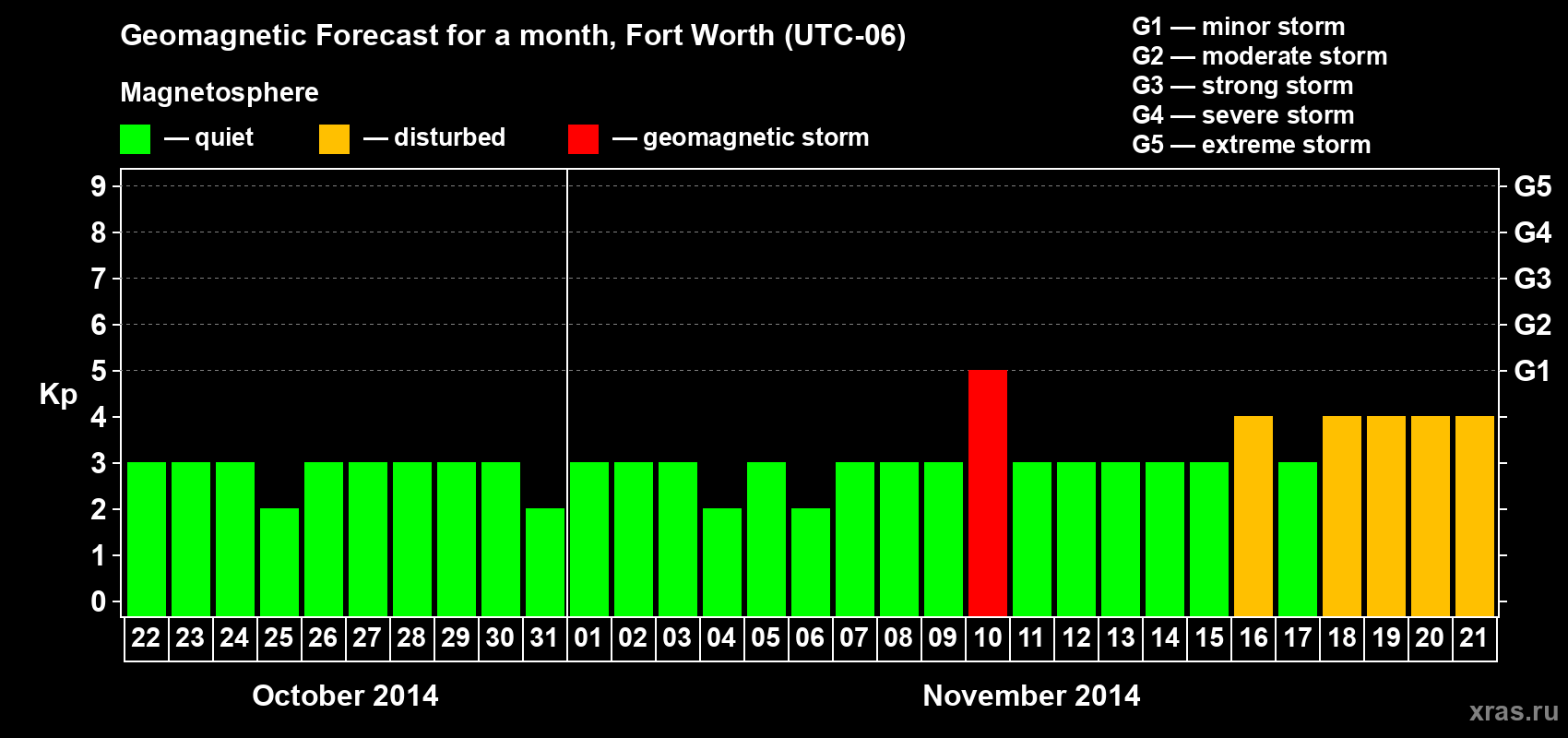The width and height of the screenshot is (1568, 738).
Task: Click the green quiet legend swatch
Action: [x=136, y=139]
